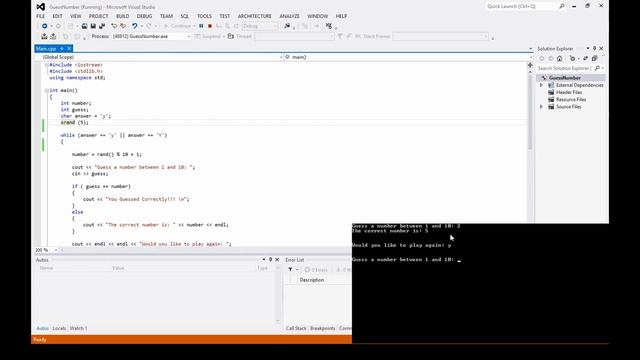The width and height of the screenshot is (640, 360).
Task: Expand the Source Files node
Action: click(542, 107)
